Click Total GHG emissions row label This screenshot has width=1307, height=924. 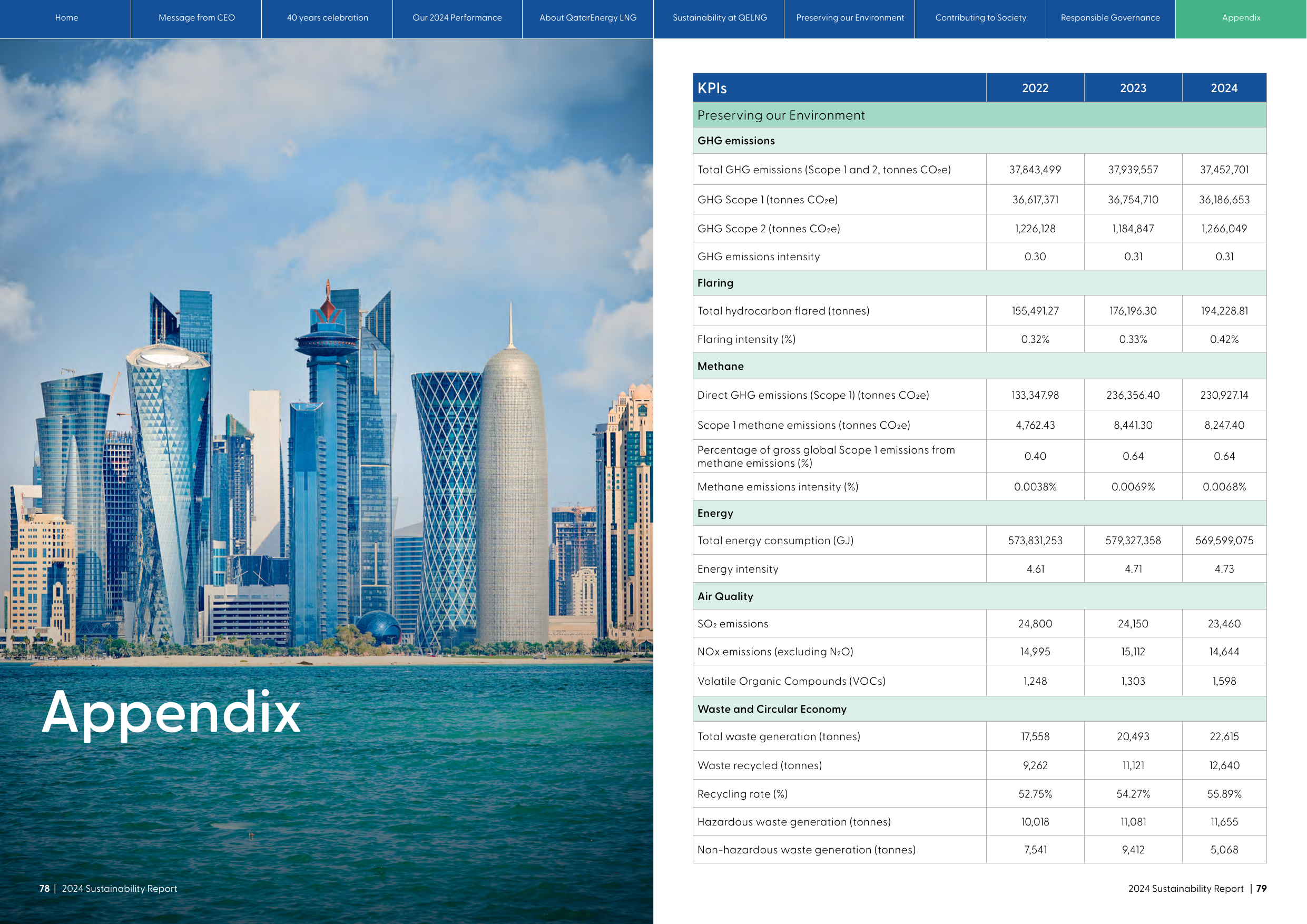[824, 170]
